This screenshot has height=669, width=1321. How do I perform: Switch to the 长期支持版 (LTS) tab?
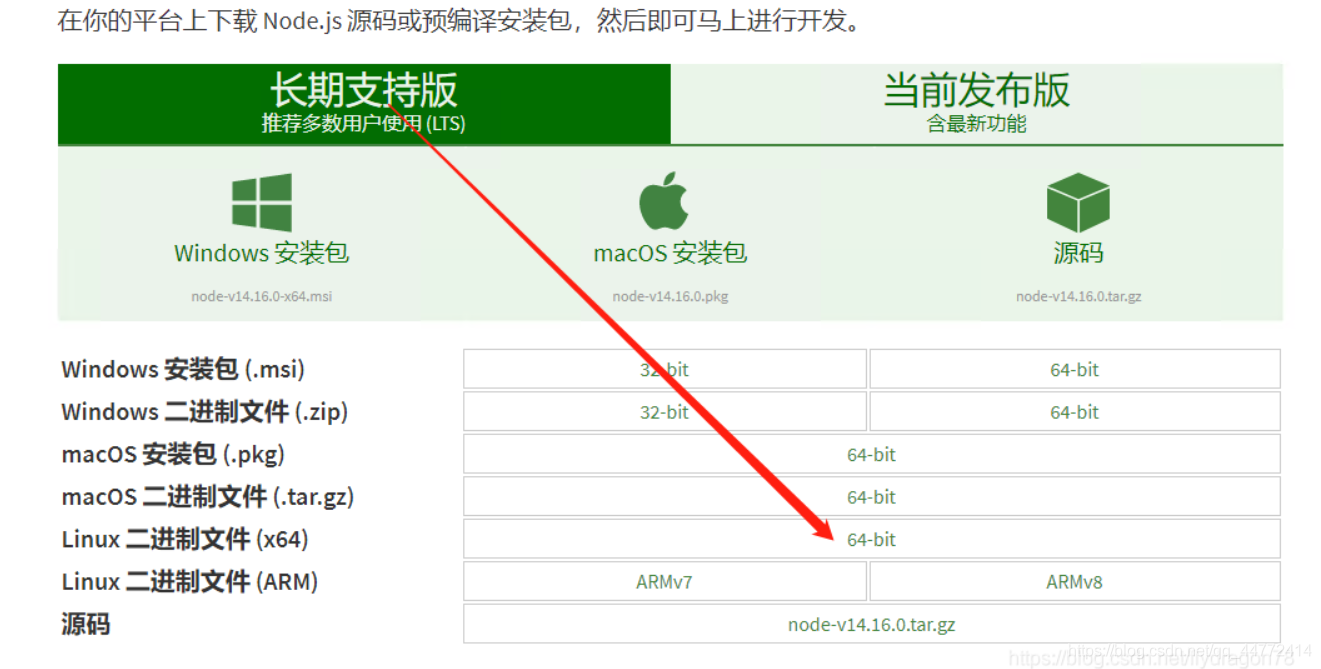point(364,104)
